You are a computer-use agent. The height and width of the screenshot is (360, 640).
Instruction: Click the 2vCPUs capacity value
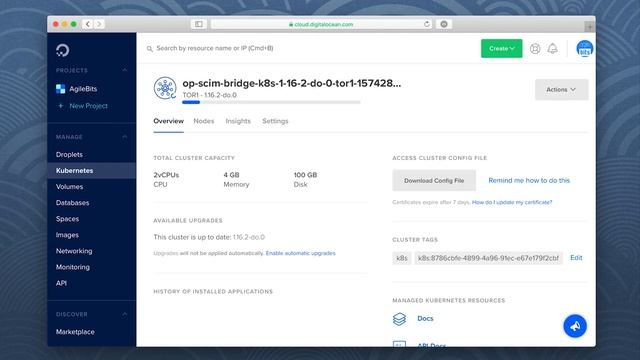click(166, 175)
